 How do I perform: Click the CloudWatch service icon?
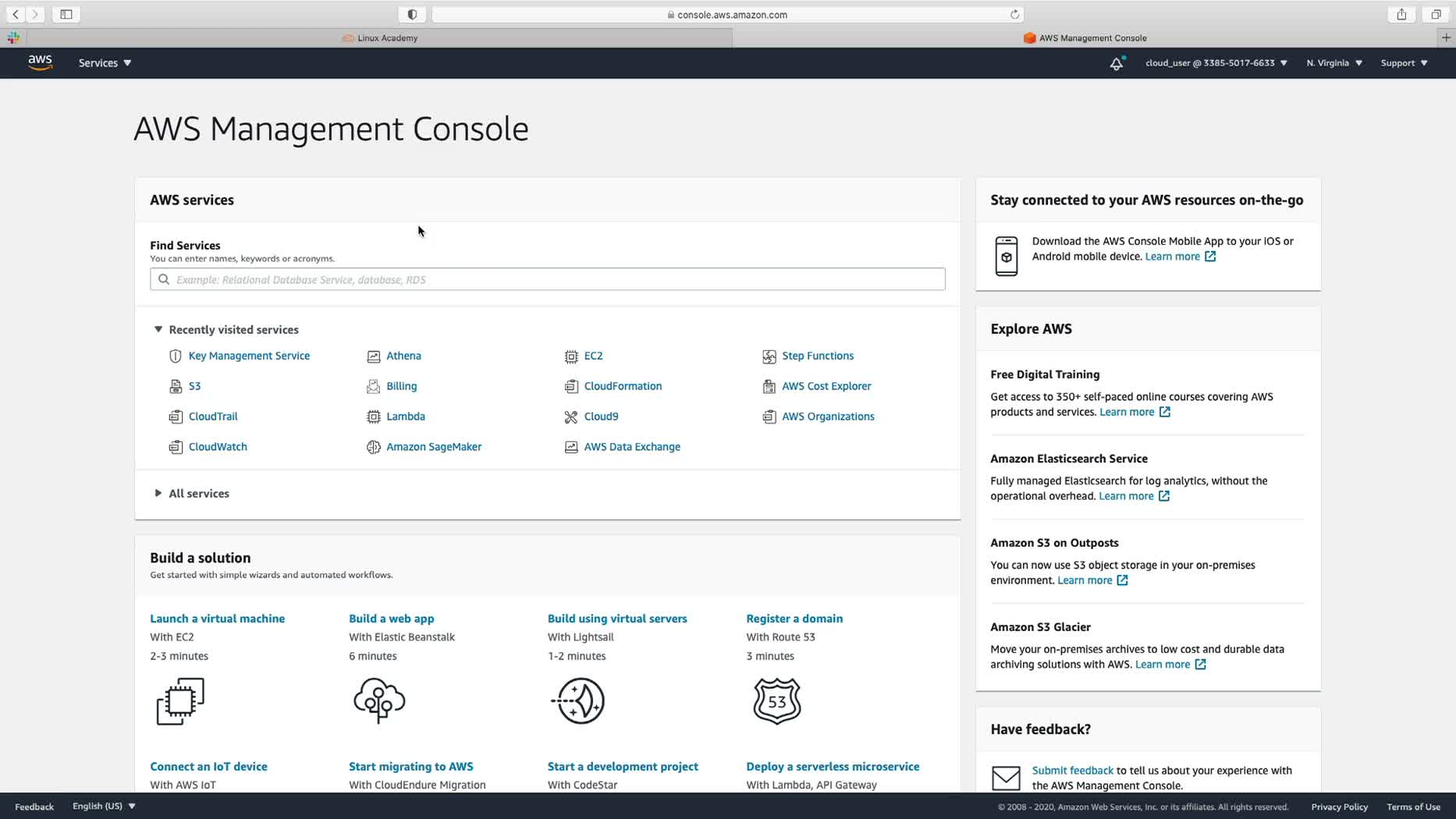click(176, 447)
